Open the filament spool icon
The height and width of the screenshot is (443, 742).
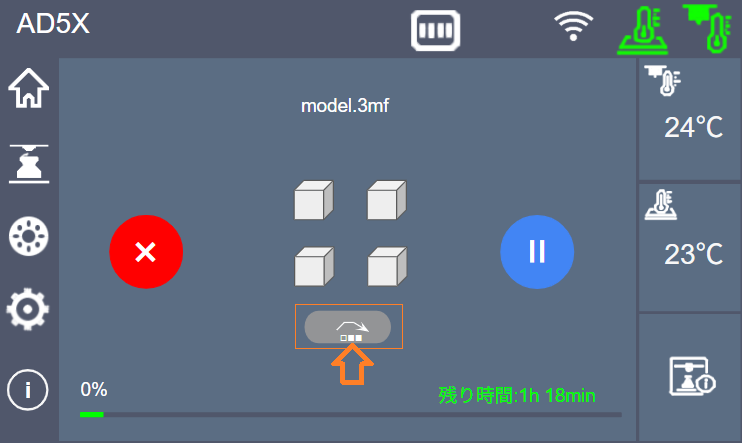pyautogui.click(x=28, y=236)
